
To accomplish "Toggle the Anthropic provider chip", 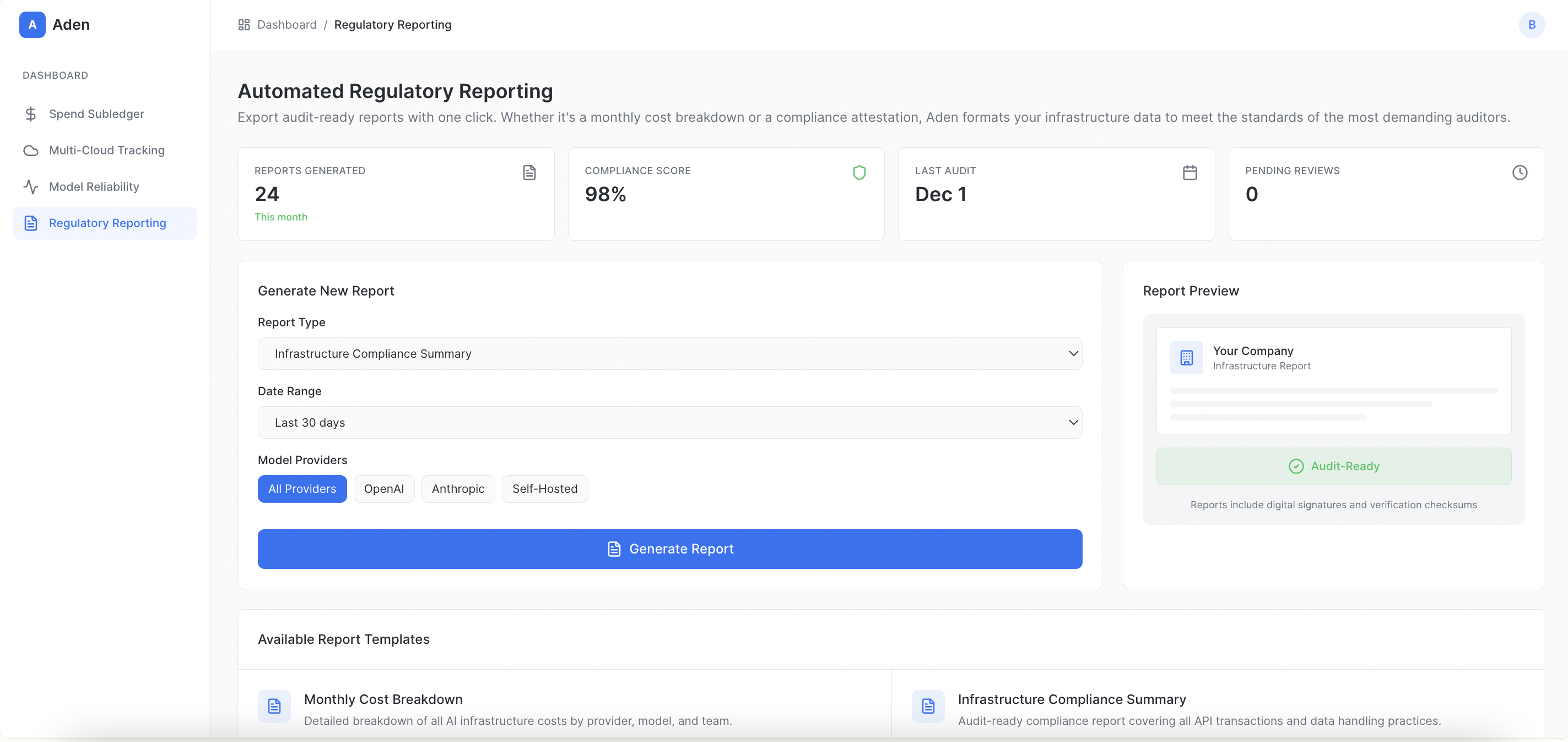I will (458, 488).
